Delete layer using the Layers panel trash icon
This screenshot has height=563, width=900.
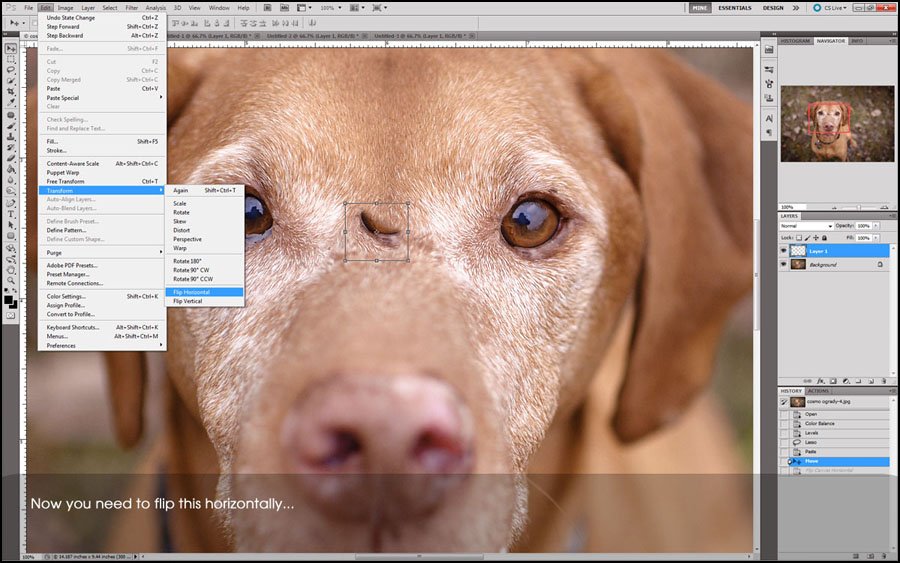click(x=884, y=381)
